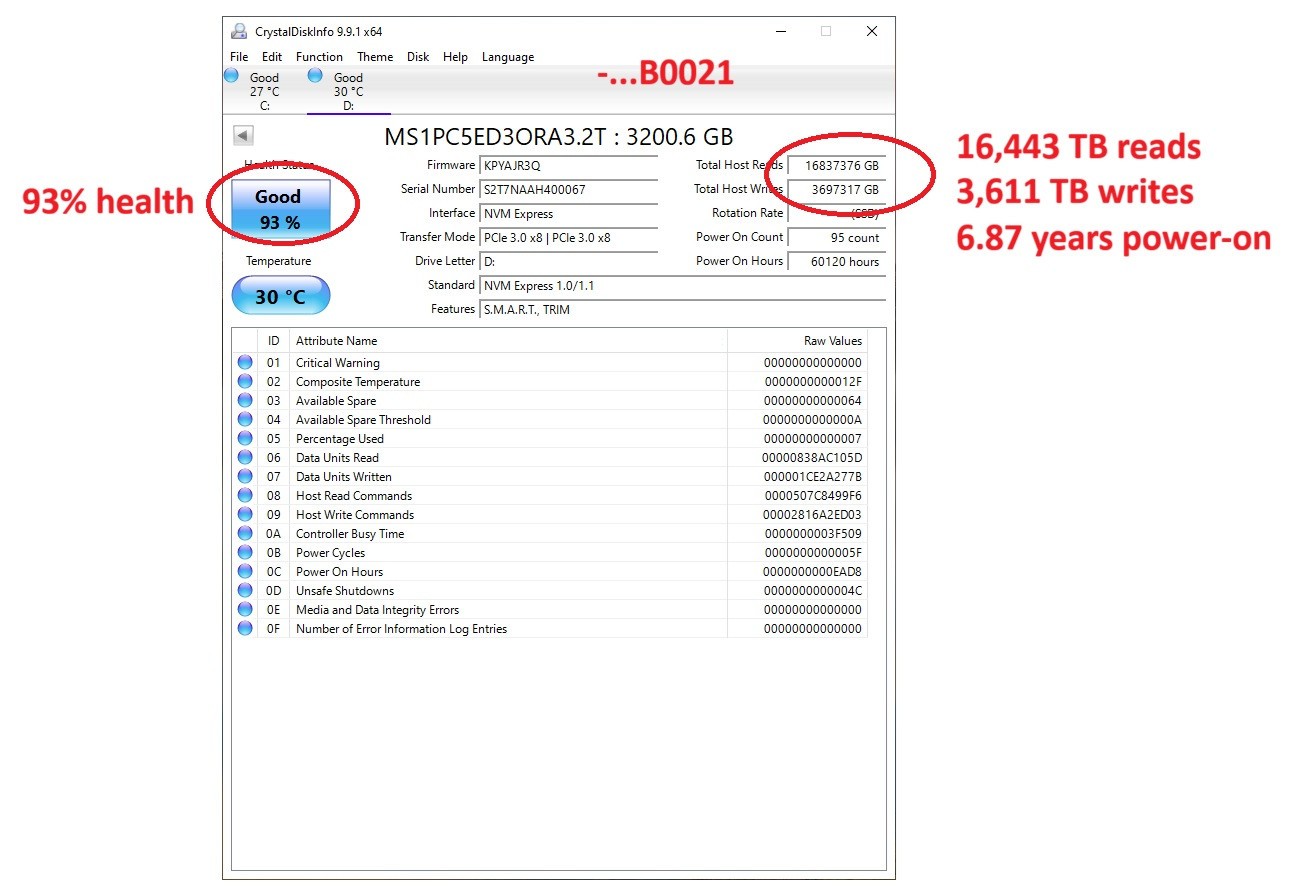Click the ID column header
The height and width of the screenshot is (890, 1300).
coord(273,341)
